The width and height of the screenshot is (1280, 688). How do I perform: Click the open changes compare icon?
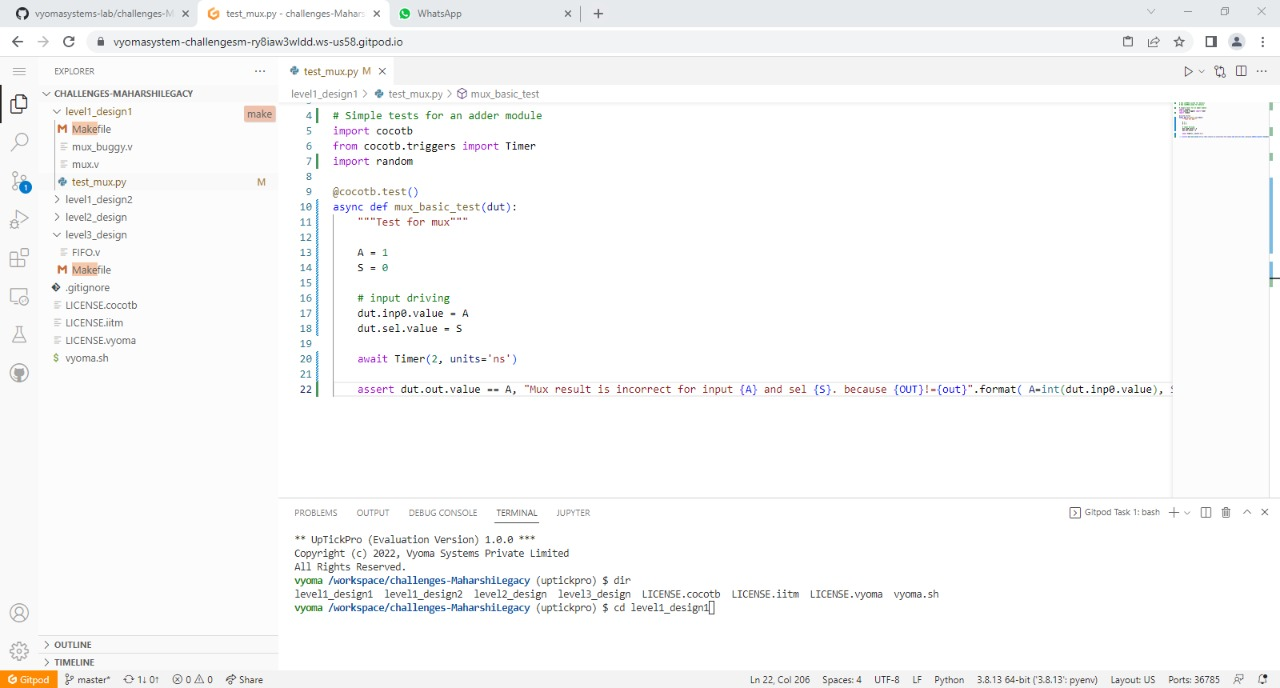click(x=1220, y=72)
